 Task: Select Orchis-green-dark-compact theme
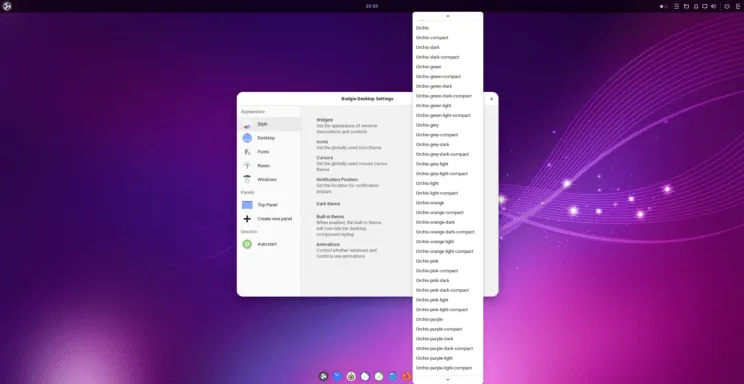(x=448, y=96)
